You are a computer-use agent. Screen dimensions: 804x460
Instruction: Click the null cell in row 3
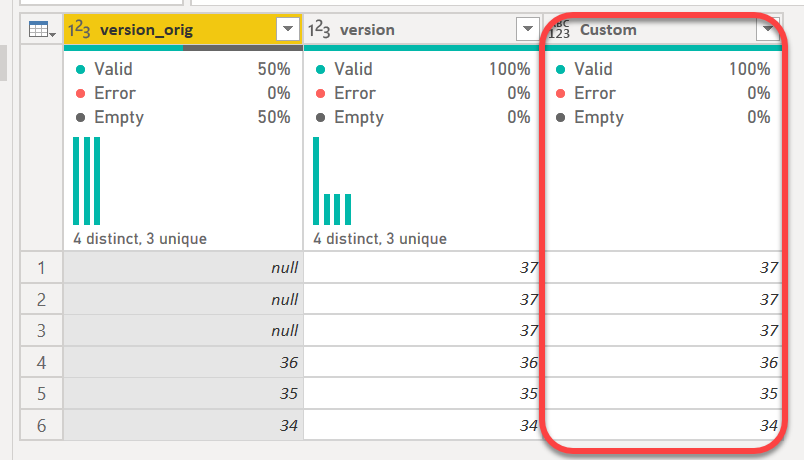tap(183, 330)
